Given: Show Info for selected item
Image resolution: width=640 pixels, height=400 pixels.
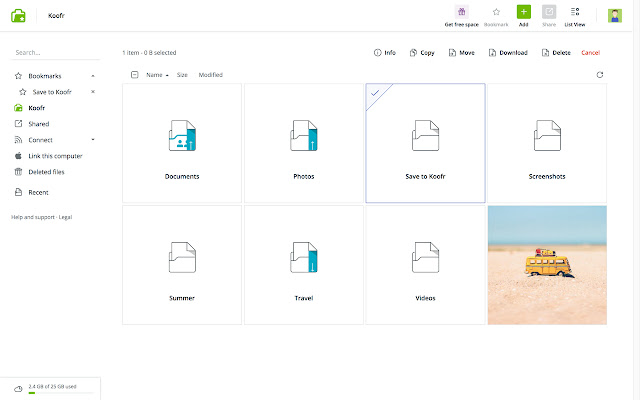Looking at the screenshot, I should coord(385,53).
